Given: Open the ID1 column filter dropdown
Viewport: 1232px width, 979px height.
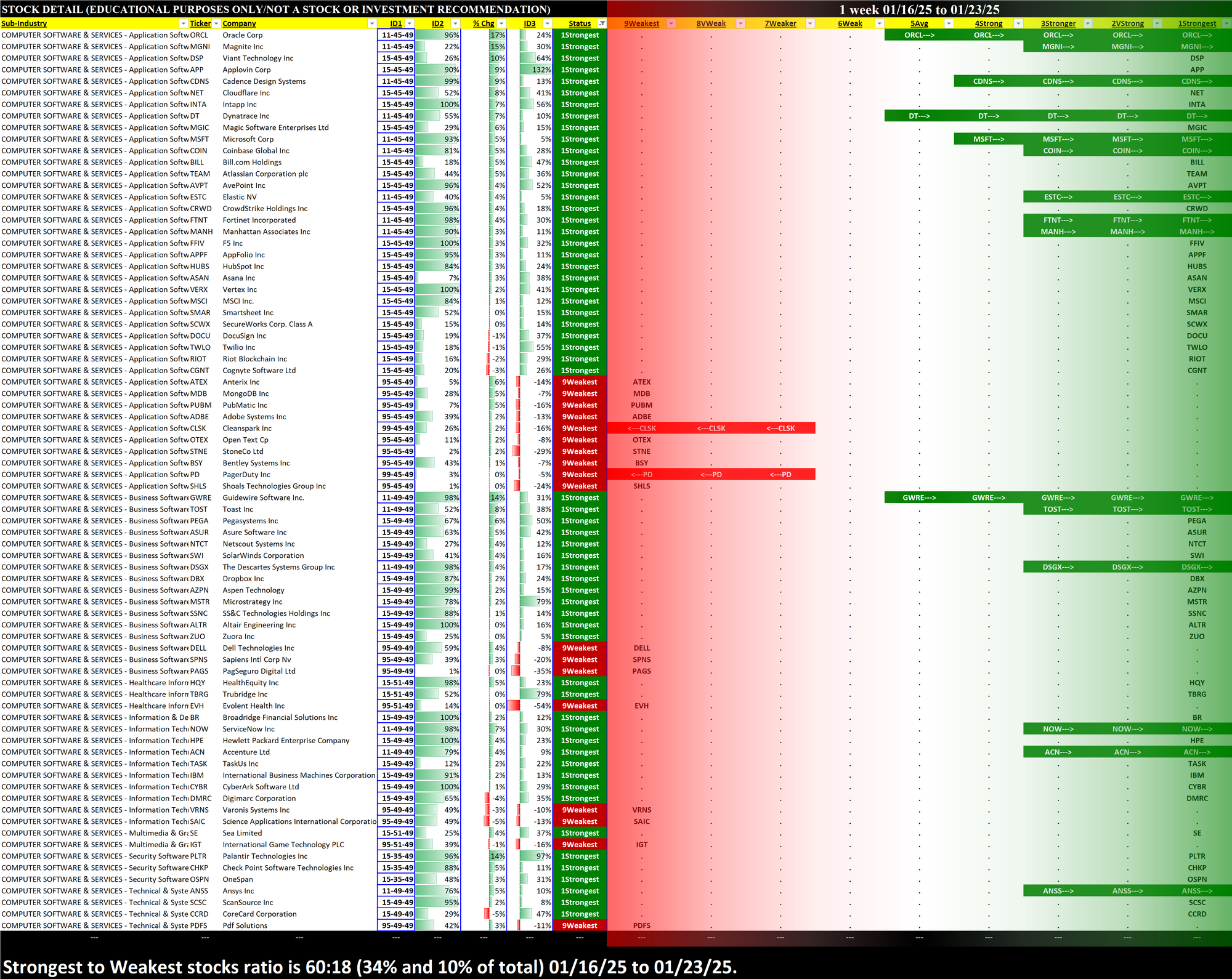Looking at the screenshot, I should [x=409, y=23].
